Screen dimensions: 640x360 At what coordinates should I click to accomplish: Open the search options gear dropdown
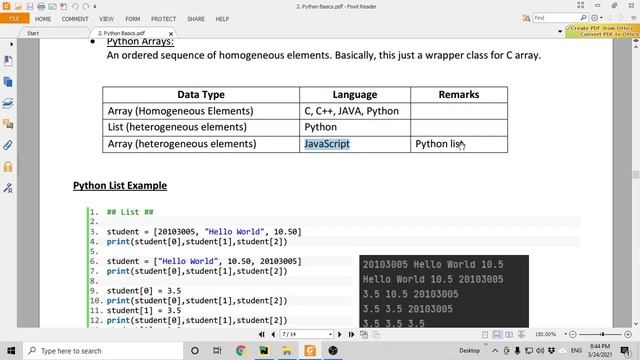[x=596, y=18]
